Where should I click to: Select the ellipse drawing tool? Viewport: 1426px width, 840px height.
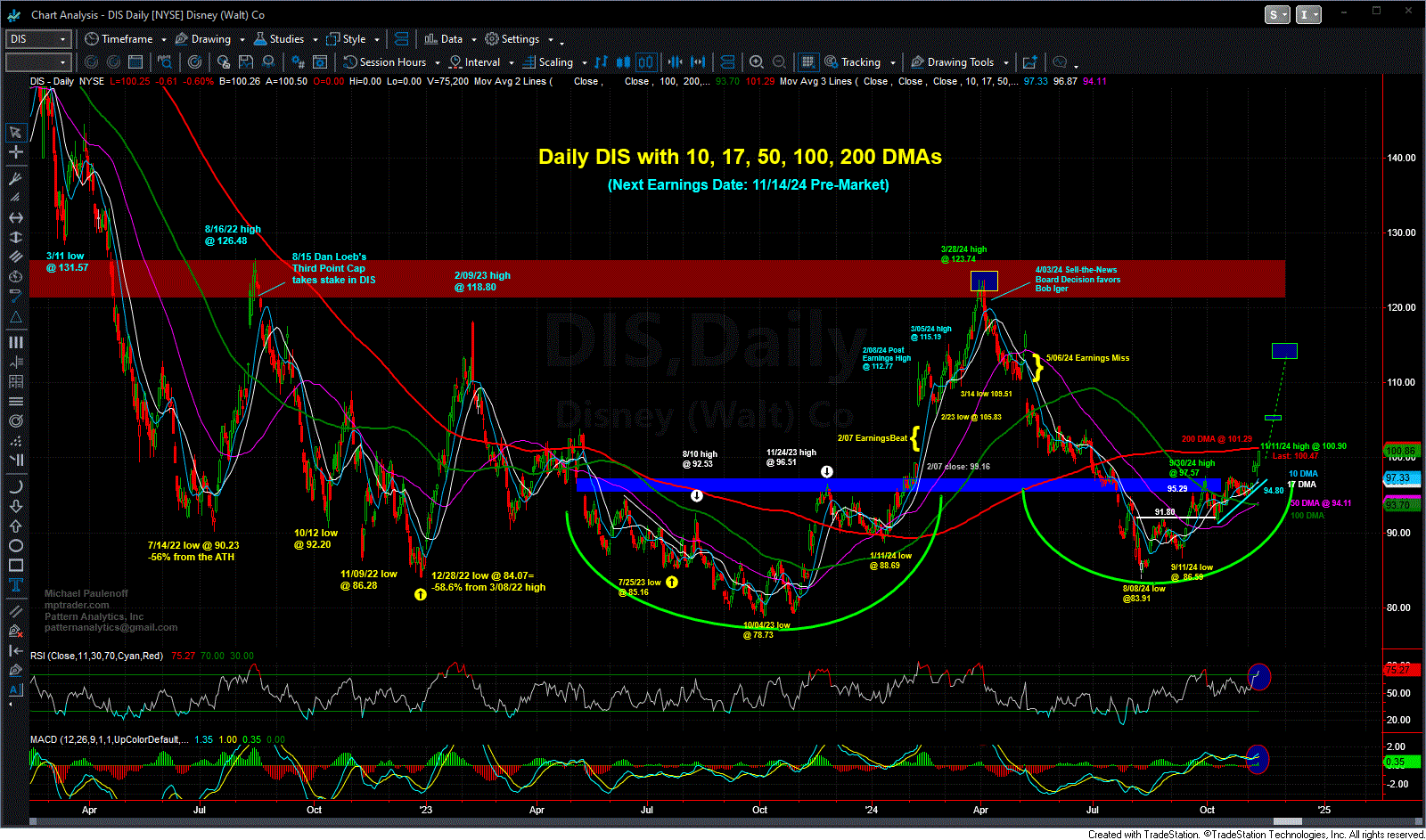pyautogui.click(x=15, y=545)
